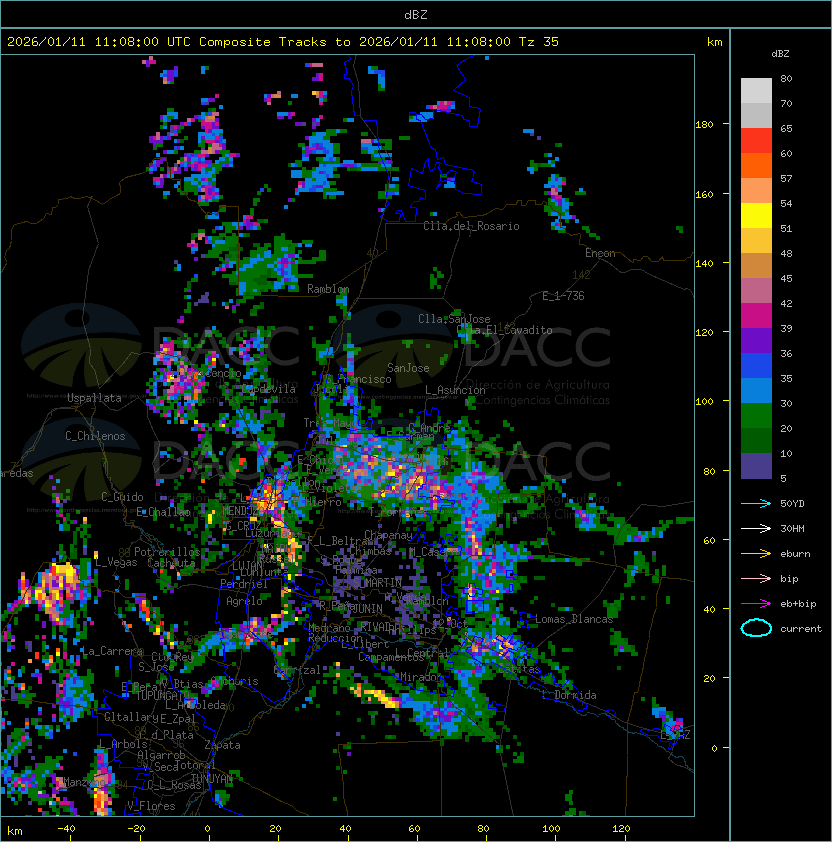Click the 'C_Guido' map label
Image resolution: width=832 pixels, height=842 pixels.
122,497
